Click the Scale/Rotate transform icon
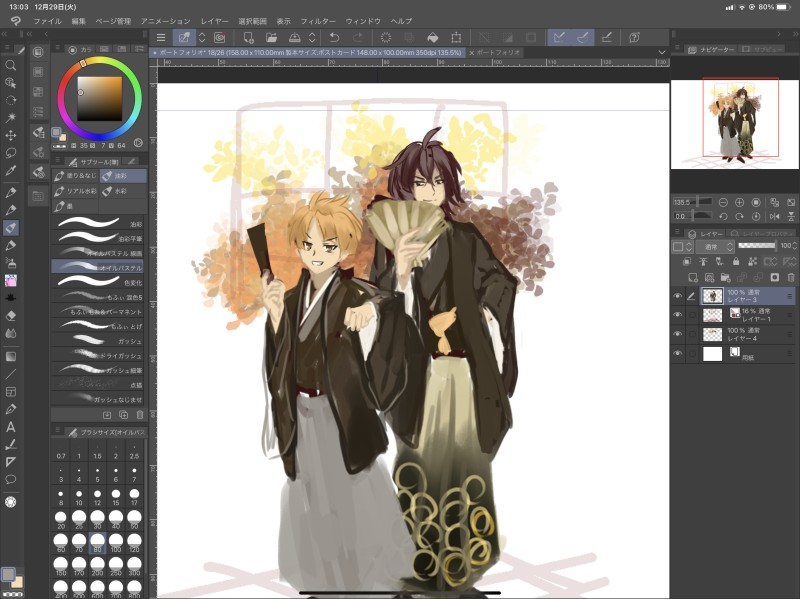800x599 pixels. [456, 37]
